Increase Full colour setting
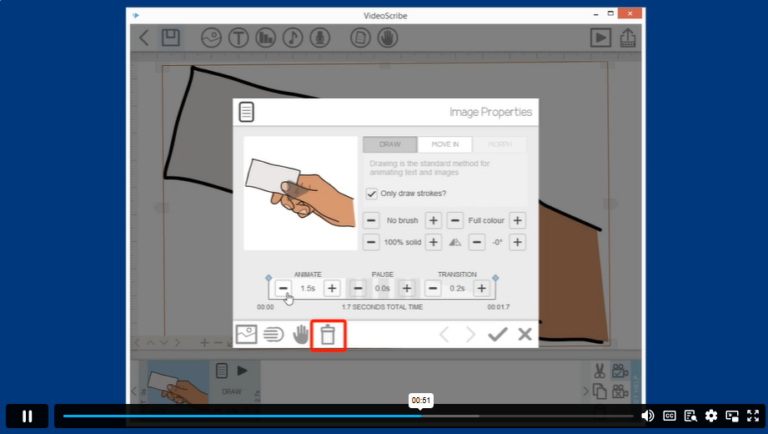The image size is (768, 434). 517,220
